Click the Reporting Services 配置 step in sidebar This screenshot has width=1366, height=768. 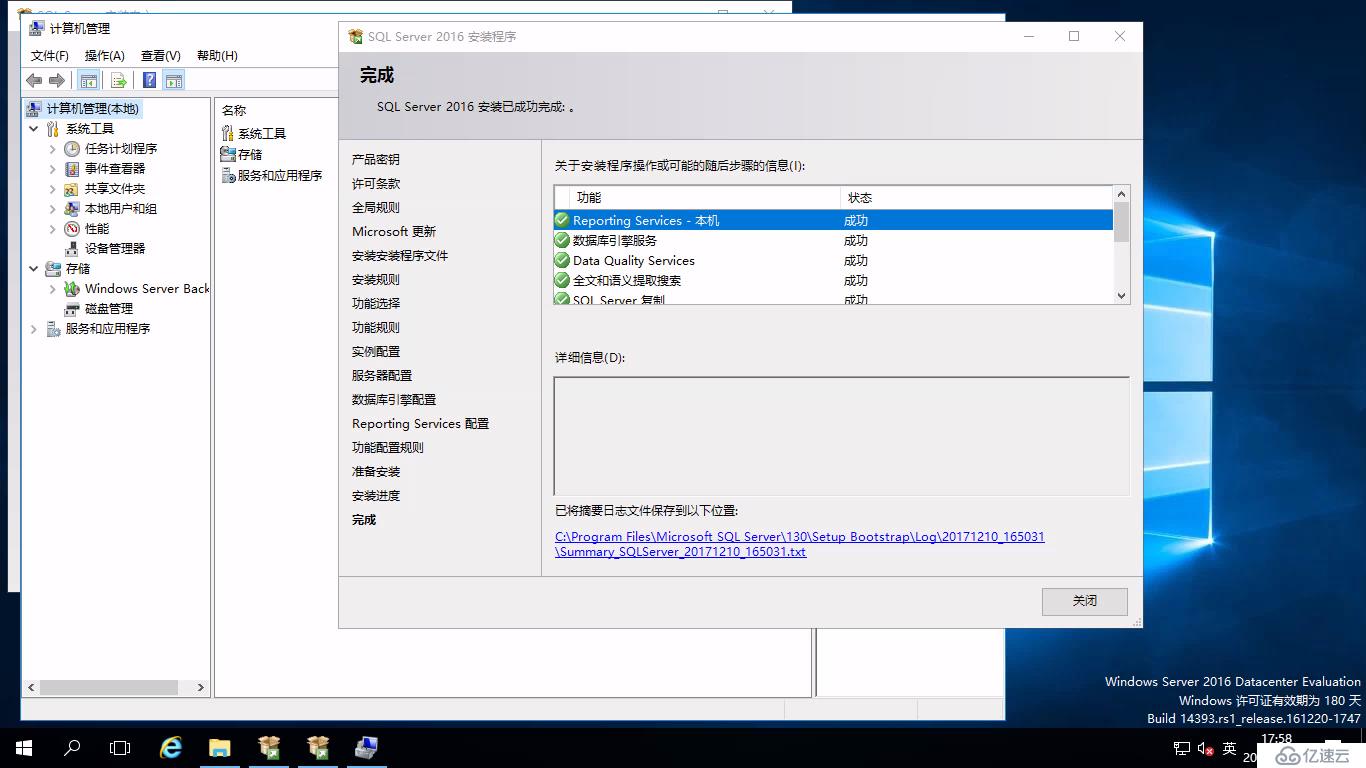click(x=421, y=423)
